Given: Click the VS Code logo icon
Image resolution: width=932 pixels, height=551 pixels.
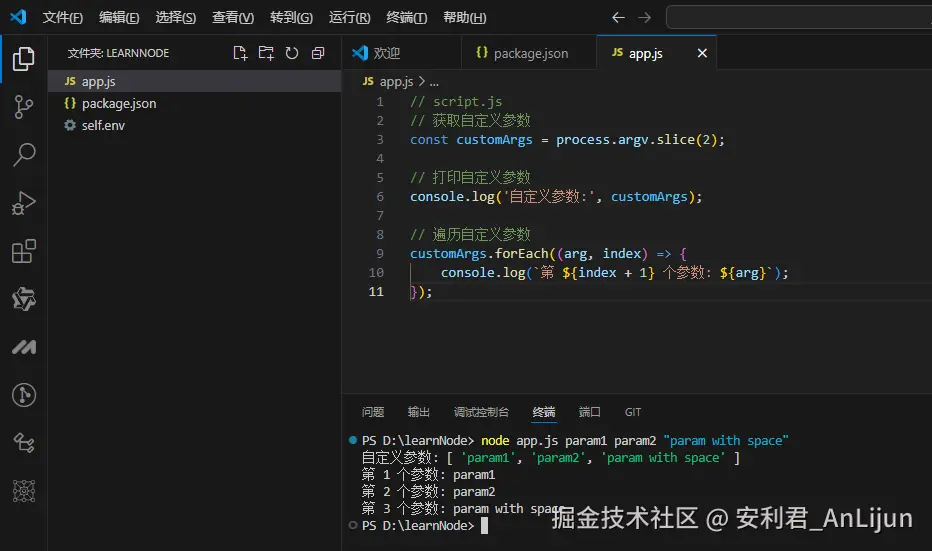Looking at the screenshot, I should point(18,17).
